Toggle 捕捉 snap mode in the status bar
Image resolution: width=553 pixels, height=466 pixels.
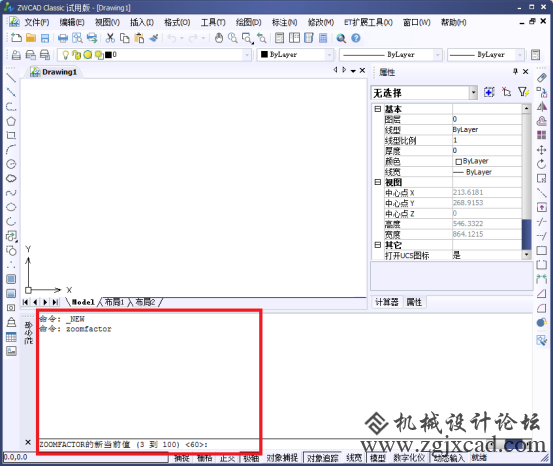click(x=182, y=458)
